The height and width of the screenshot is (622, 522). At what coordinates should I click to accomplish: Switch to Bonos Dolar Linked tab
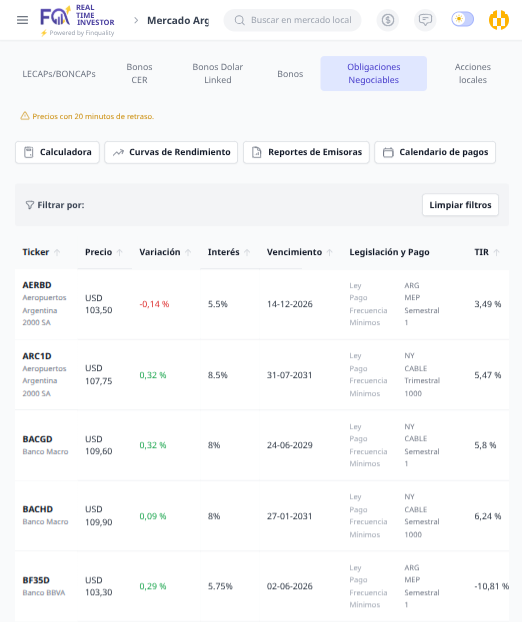217,73
